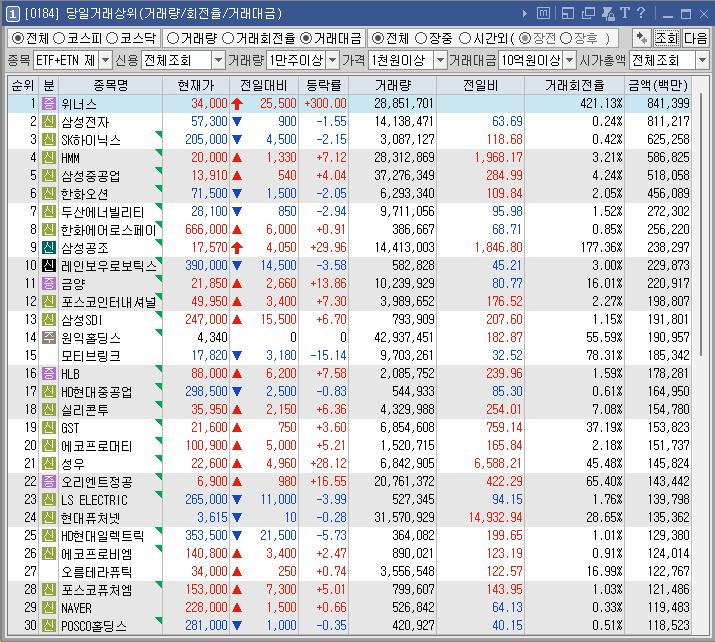Open the 거래대금 10억원이상 dropdown
The image size is (715, 642).
[570, 60]
